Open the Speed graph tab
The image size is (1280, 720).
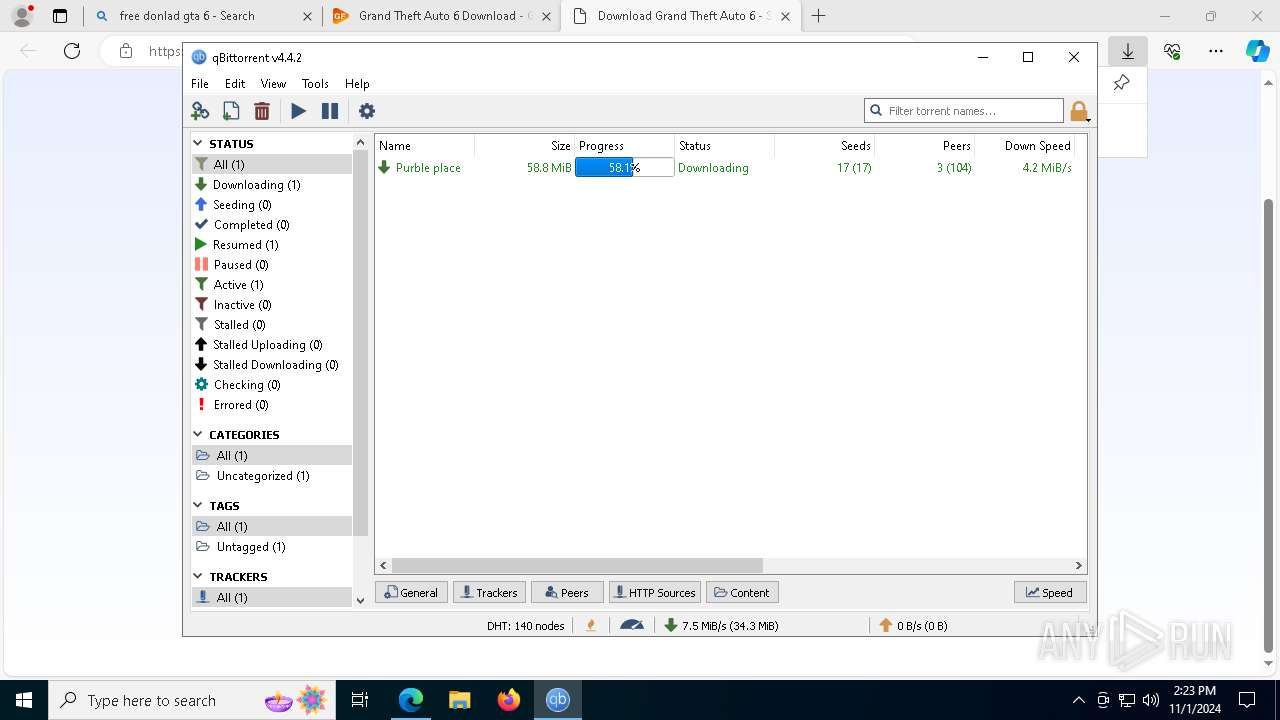pos(1050,592)
